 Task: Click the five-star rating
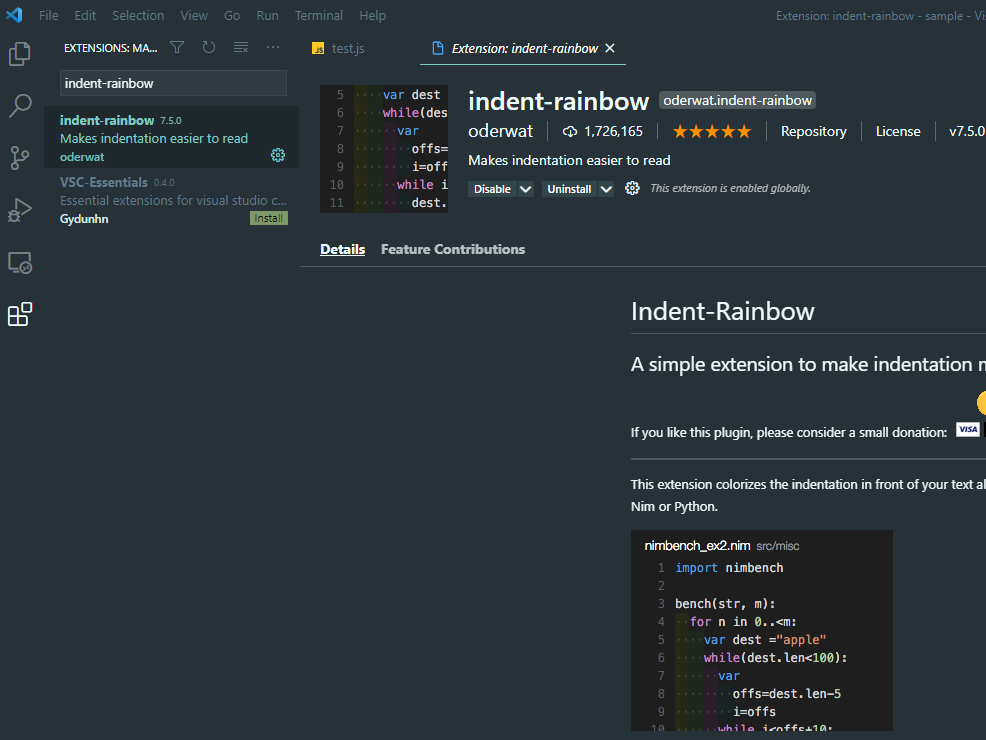coord(712,131)
